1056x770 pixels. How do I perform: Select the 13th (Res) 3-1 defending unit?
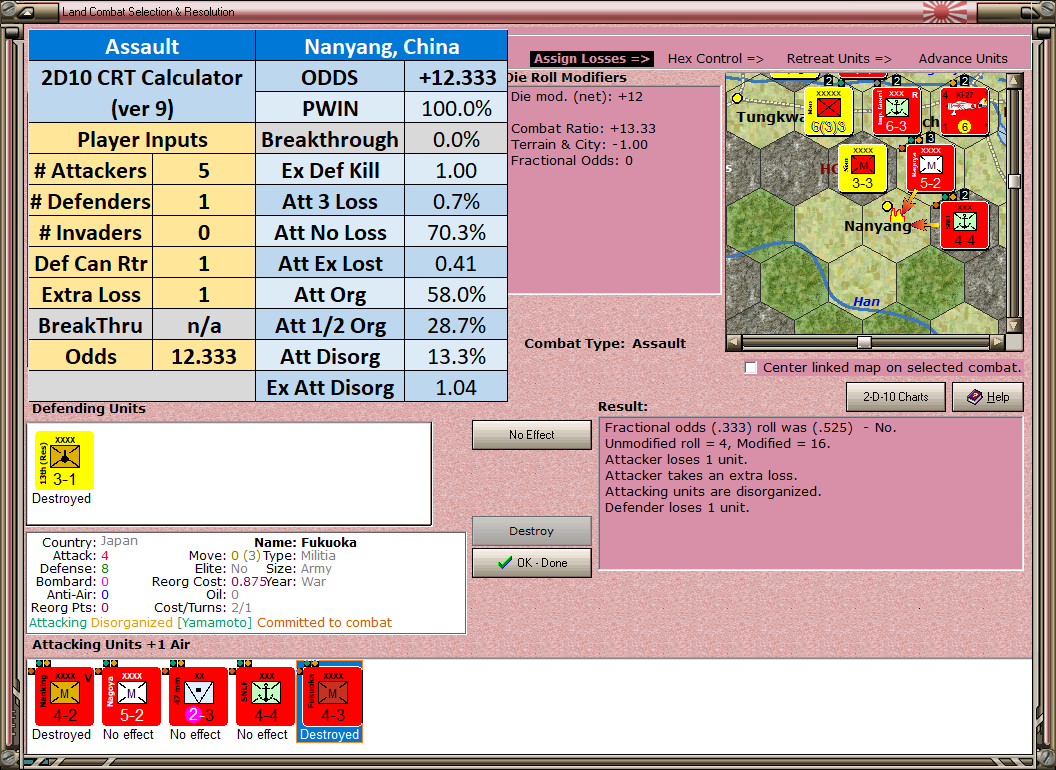pyautogui.click(x=65, y=461)
